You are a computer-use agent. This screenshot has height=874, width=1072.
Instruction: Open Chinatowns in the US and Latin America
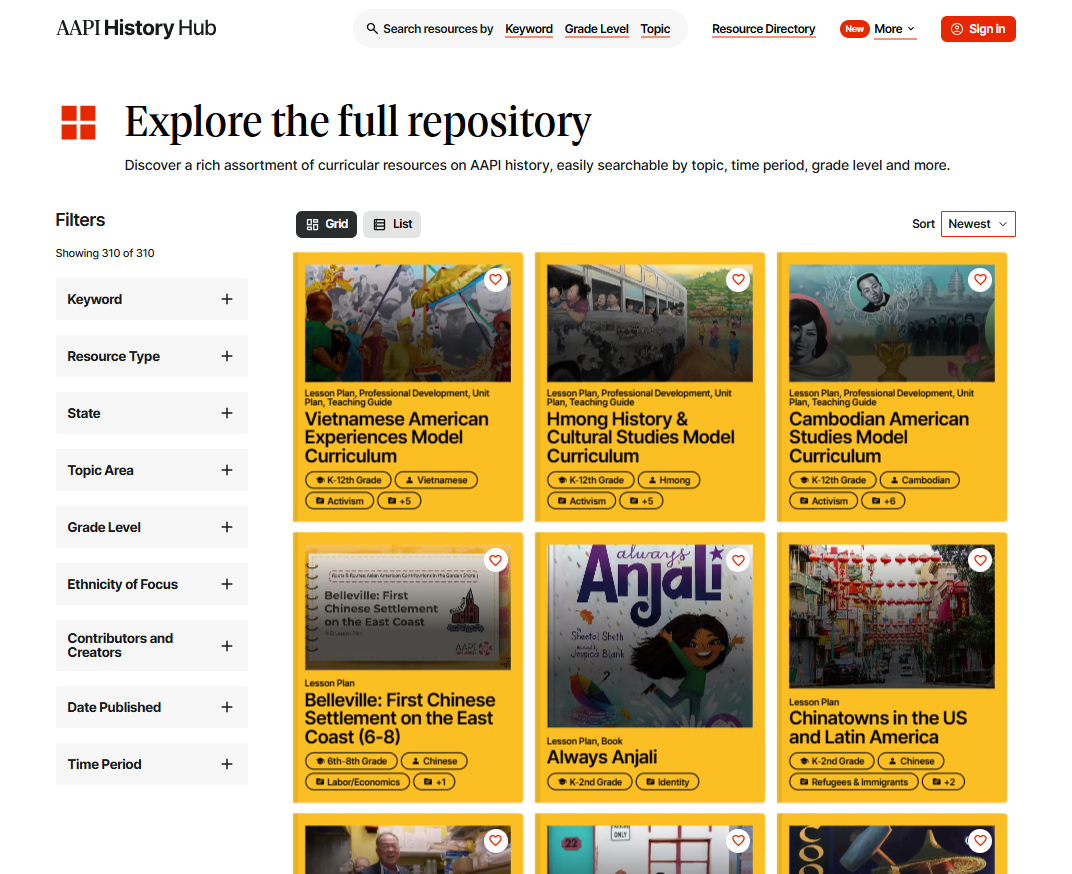coord(878,728)
